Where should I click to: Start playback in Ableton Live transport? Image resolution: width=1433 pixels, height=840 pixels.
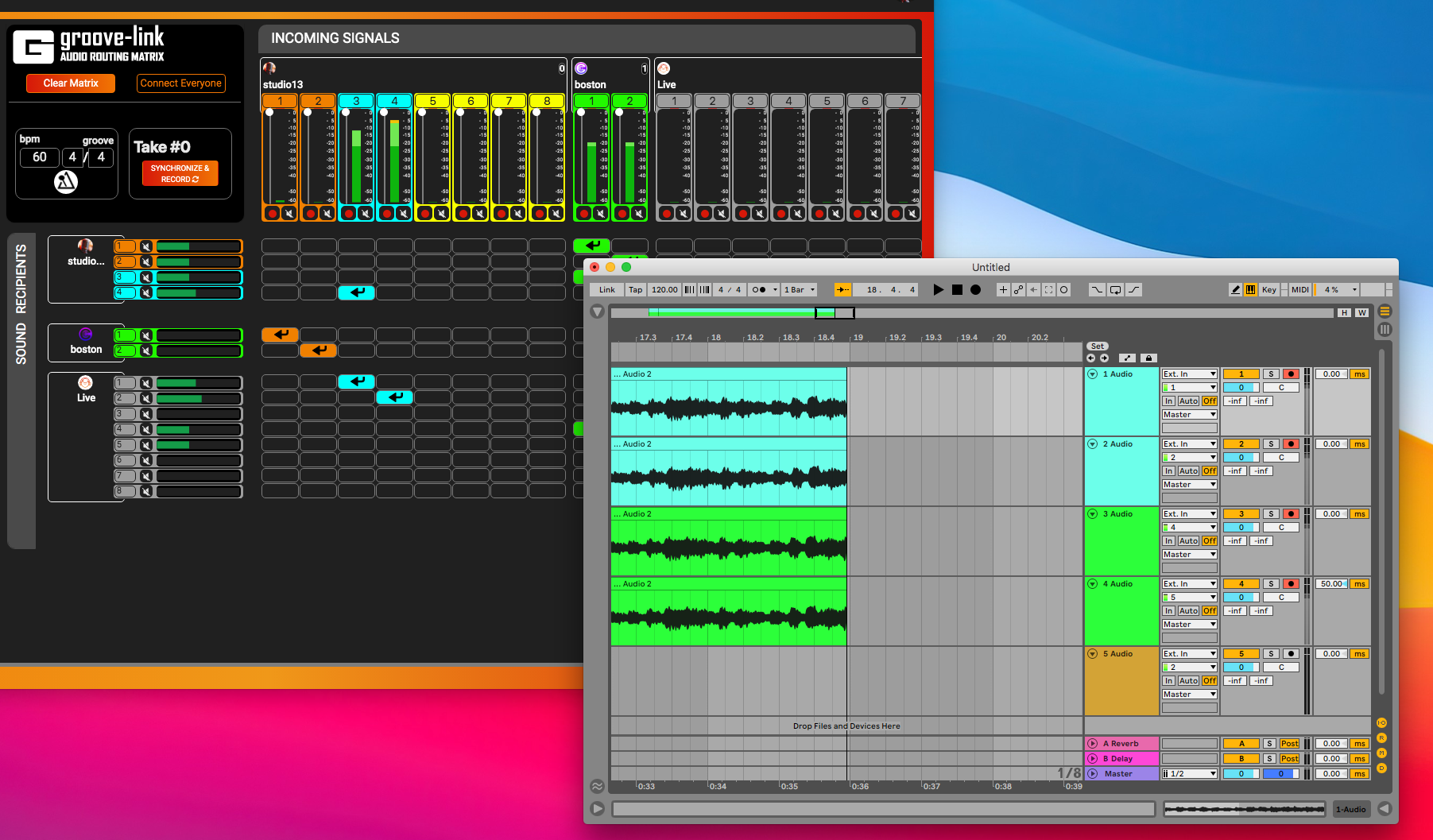pyautogui.click(x=939, y=290)
